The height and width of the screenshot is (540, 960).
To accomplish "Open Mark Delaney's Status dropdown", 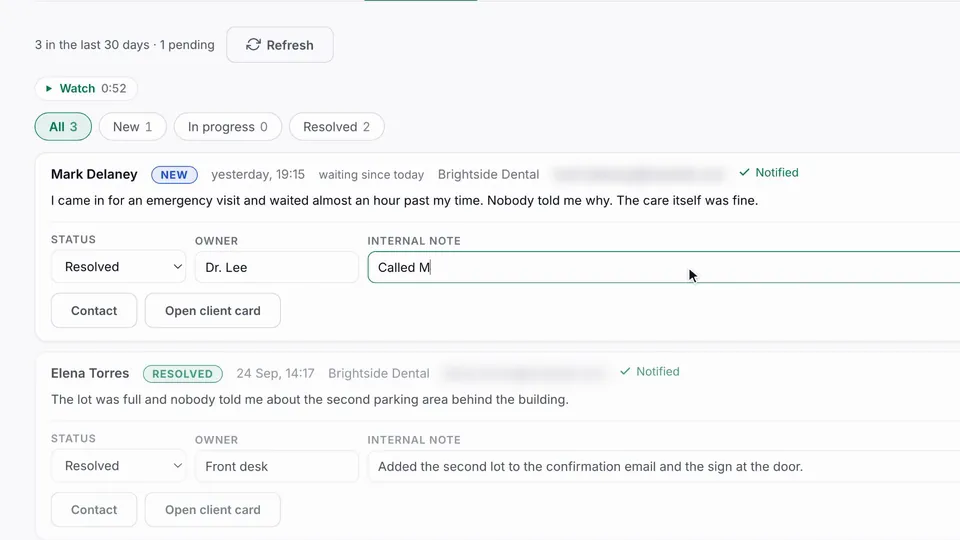I will tap(118, 267).
